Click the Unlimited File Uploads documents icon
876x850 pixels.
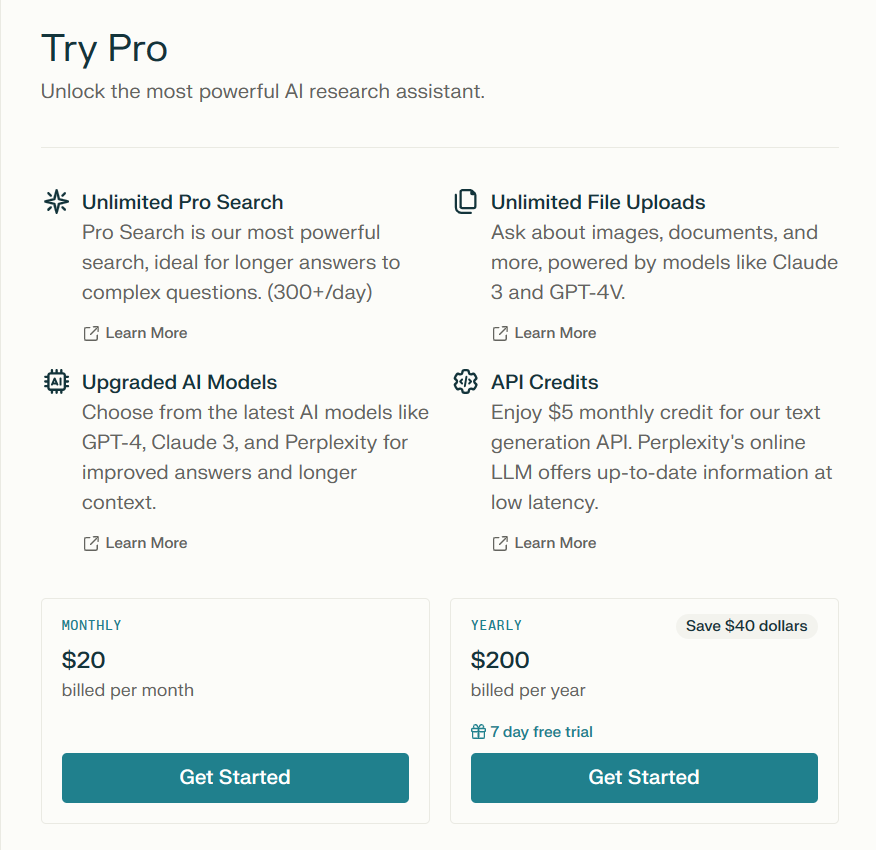pos(466,202)
